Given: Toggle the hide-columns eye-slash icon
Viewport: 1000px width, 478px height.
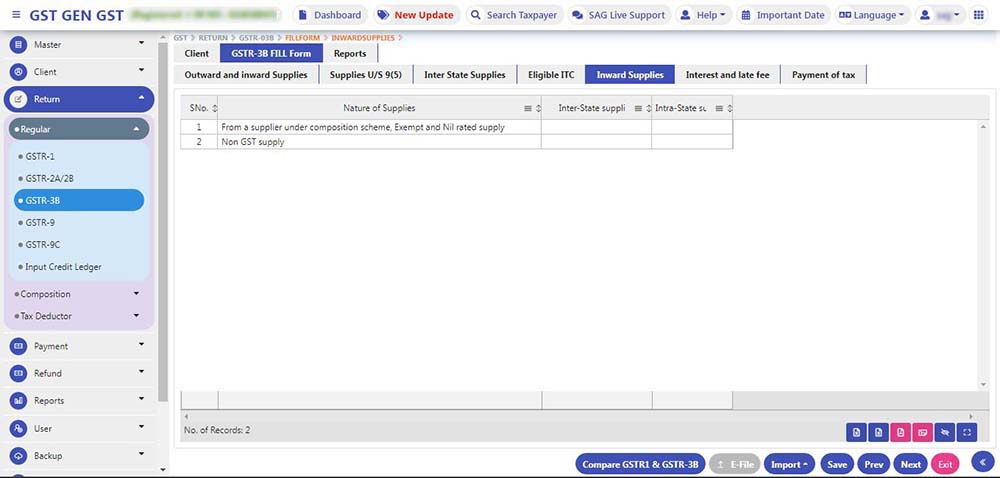Looking at the screenshot, I should [945, 432].
